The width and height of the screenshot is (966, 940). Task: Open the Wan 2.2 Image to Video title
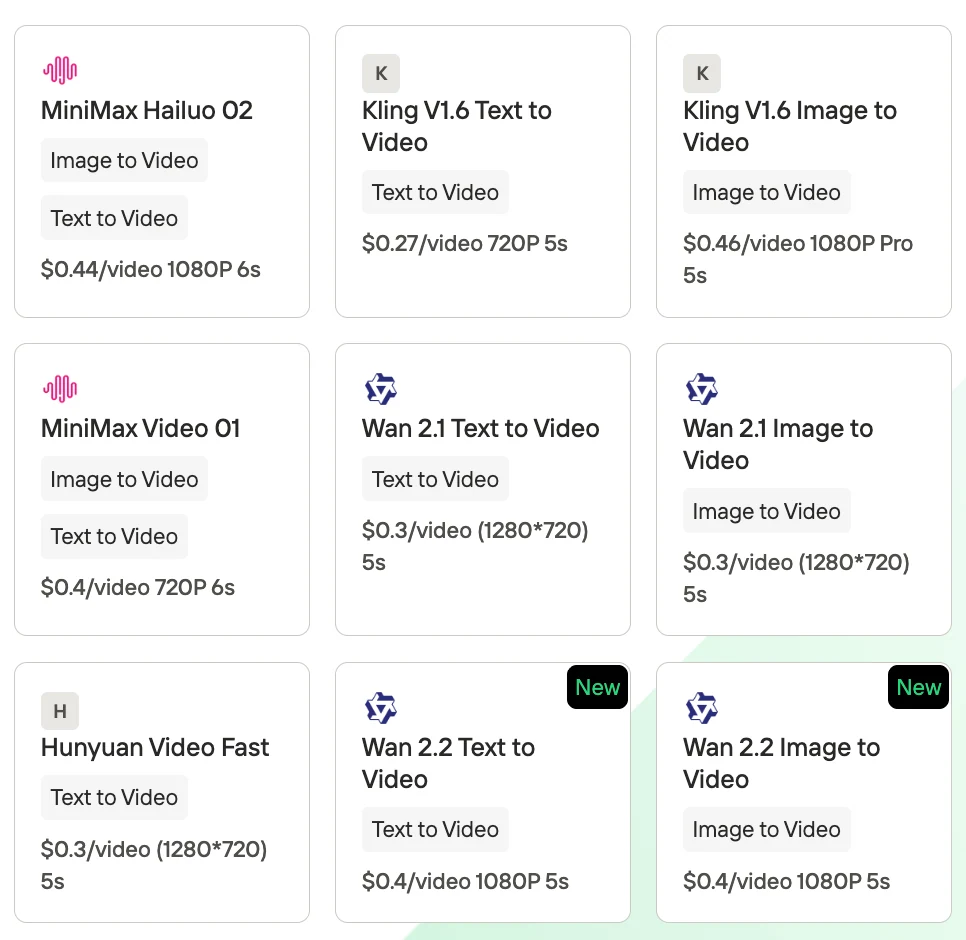(x=782, y=763)
